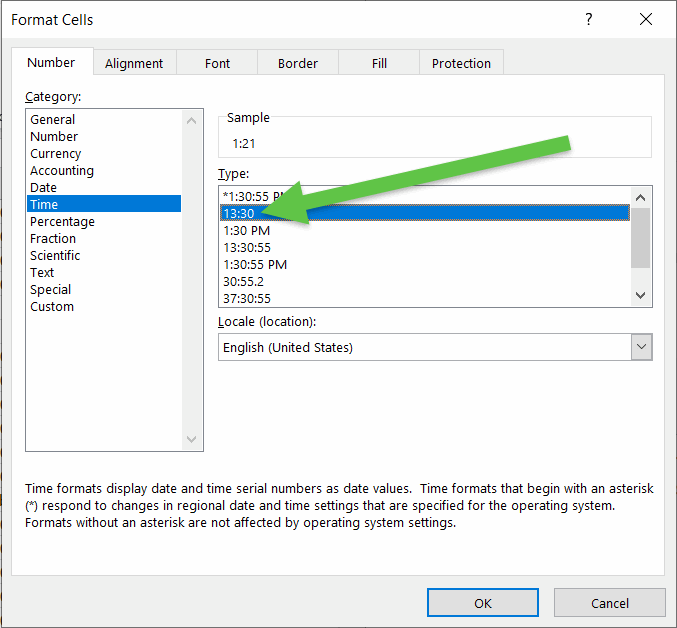Choose the 13:30:55 time format

click(247, 247)
